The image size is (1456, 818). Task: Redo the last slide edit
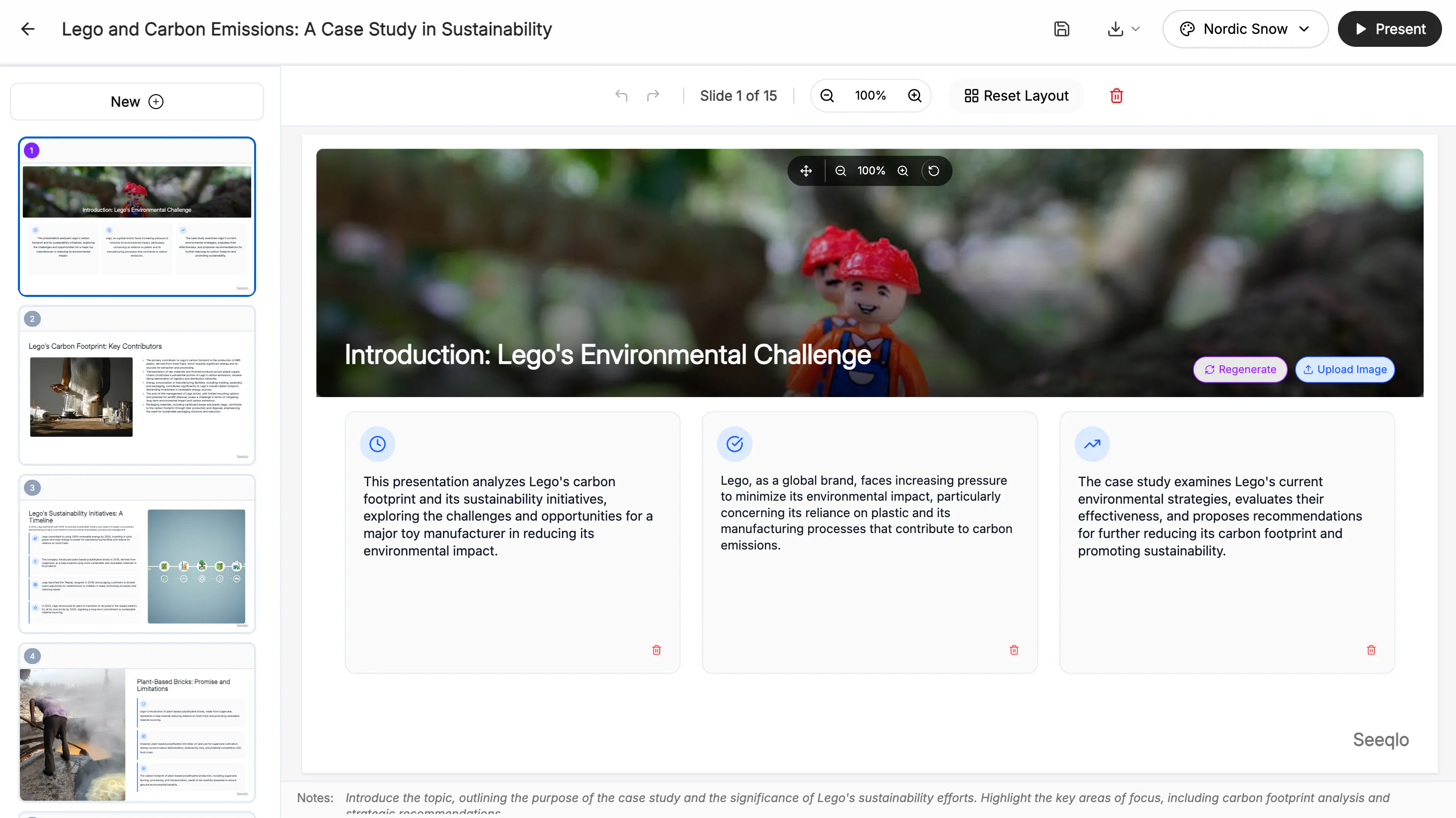653,96
